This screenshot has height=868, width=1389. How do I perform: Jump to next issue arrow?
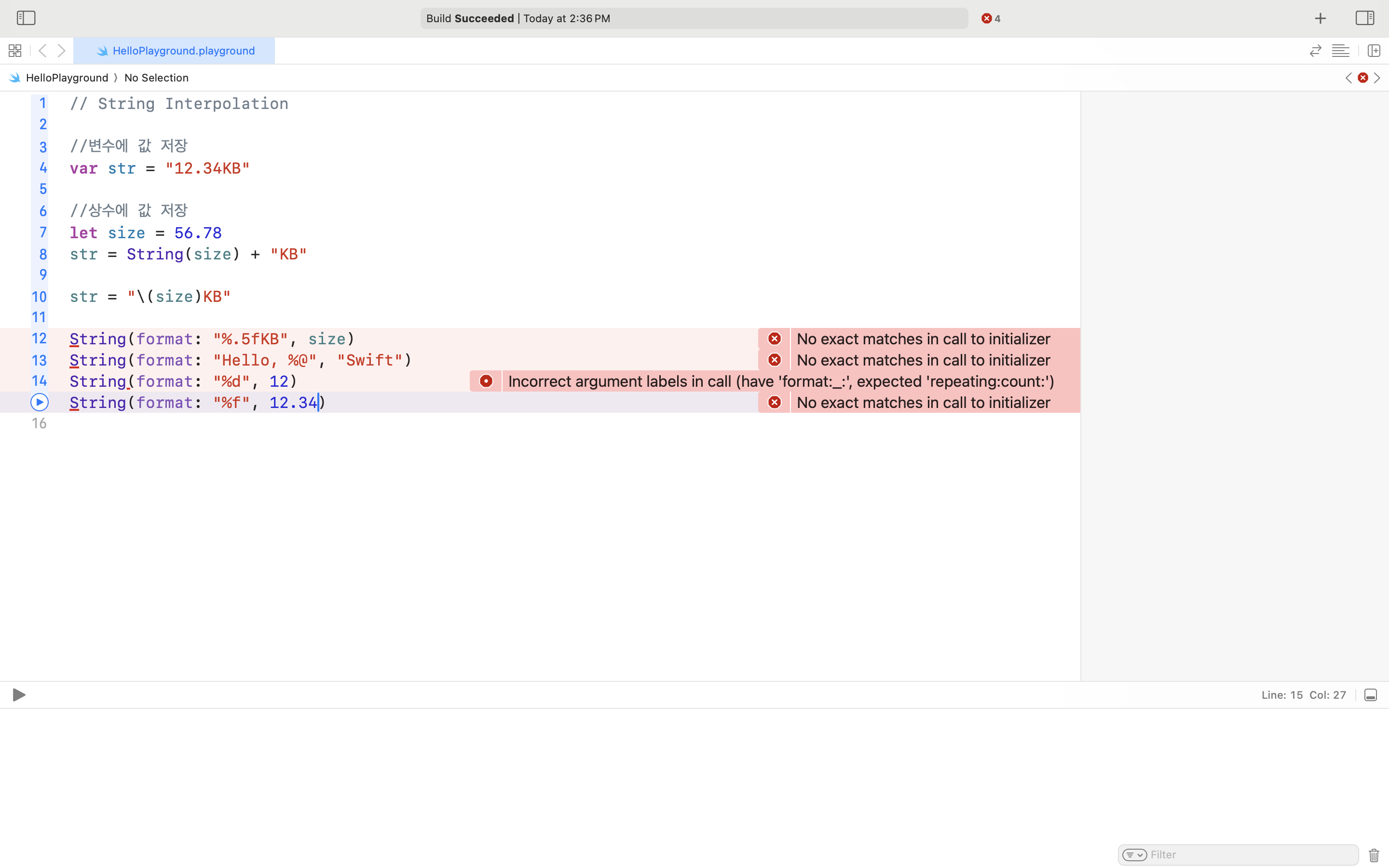[1377, 78]
